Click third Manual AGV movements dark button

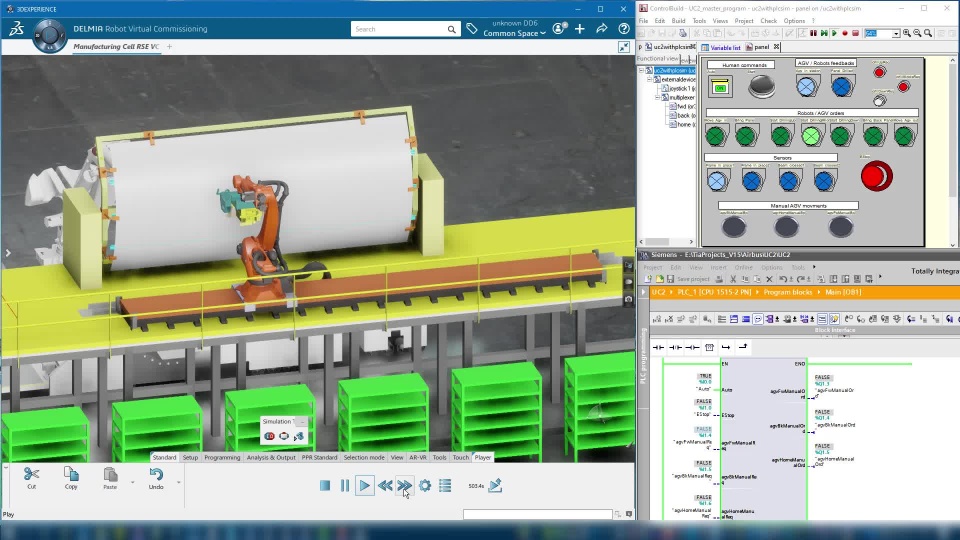click(x=841, y=227)
